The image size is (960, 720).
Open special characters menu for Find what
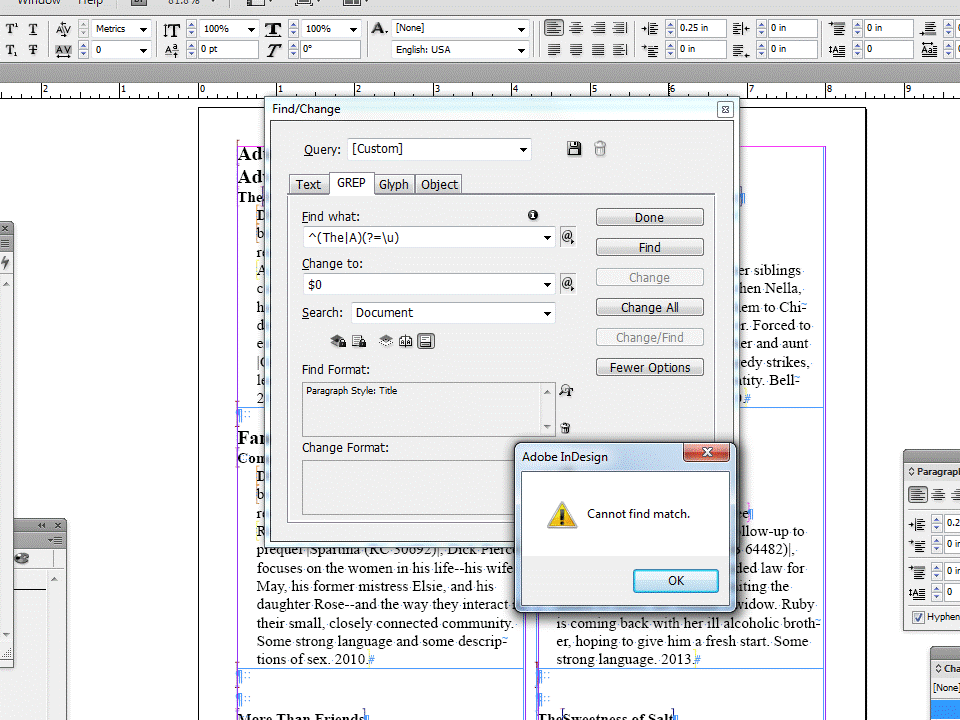[x=568, y=237]
